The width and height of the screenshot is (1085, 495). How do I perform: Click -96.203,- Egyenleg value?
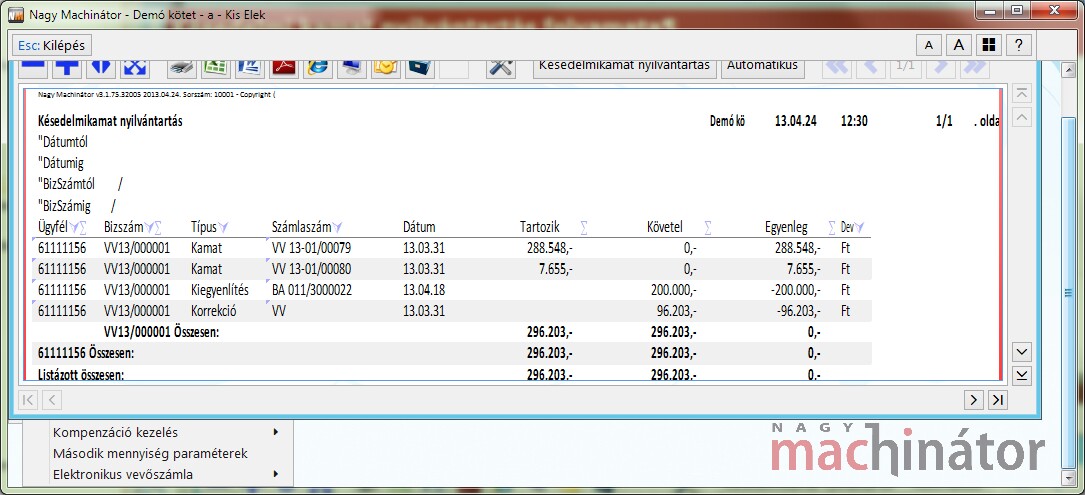799,312
